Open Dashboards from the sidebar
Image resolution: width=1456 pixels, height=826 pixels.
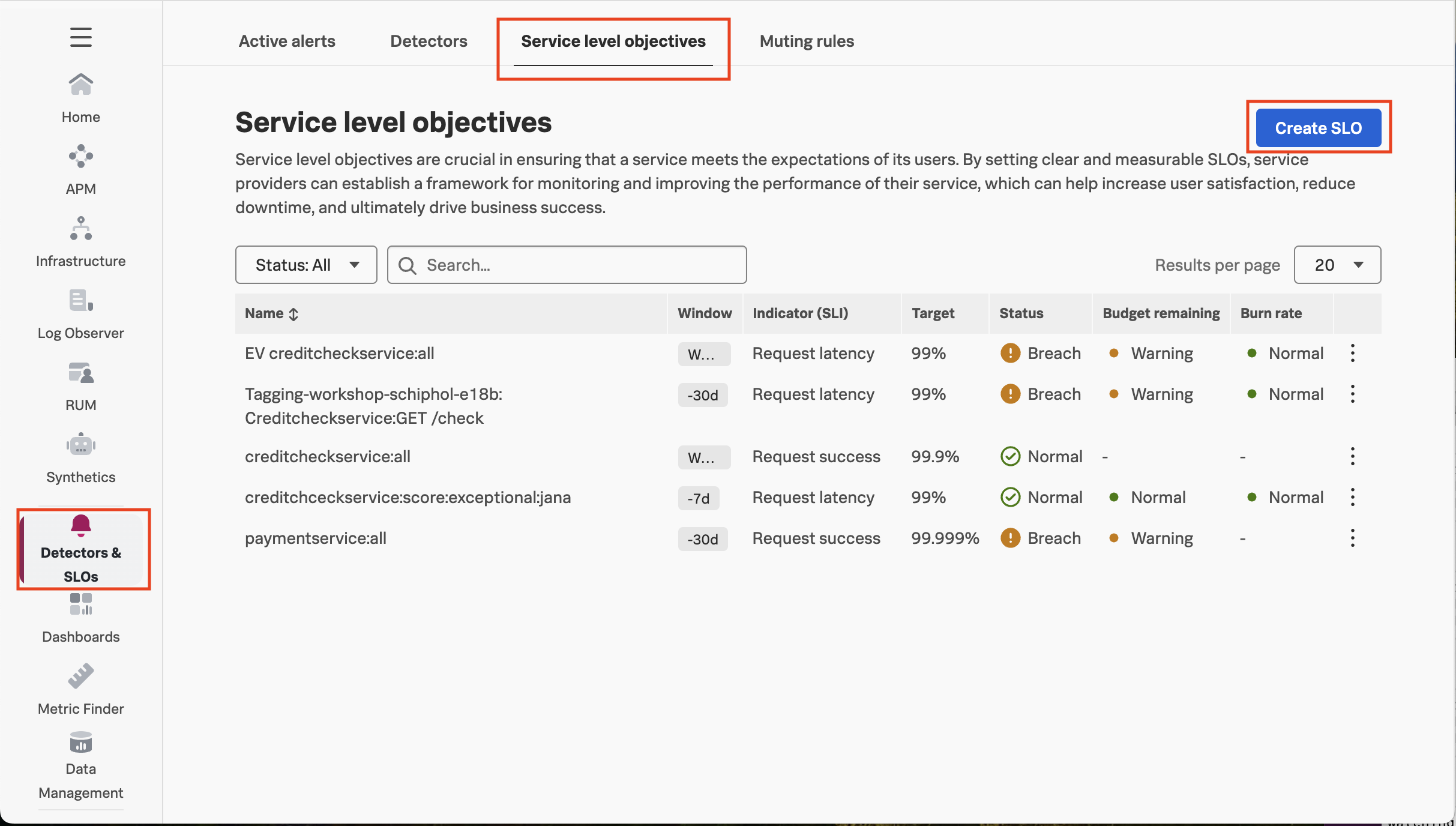point(80,618)
